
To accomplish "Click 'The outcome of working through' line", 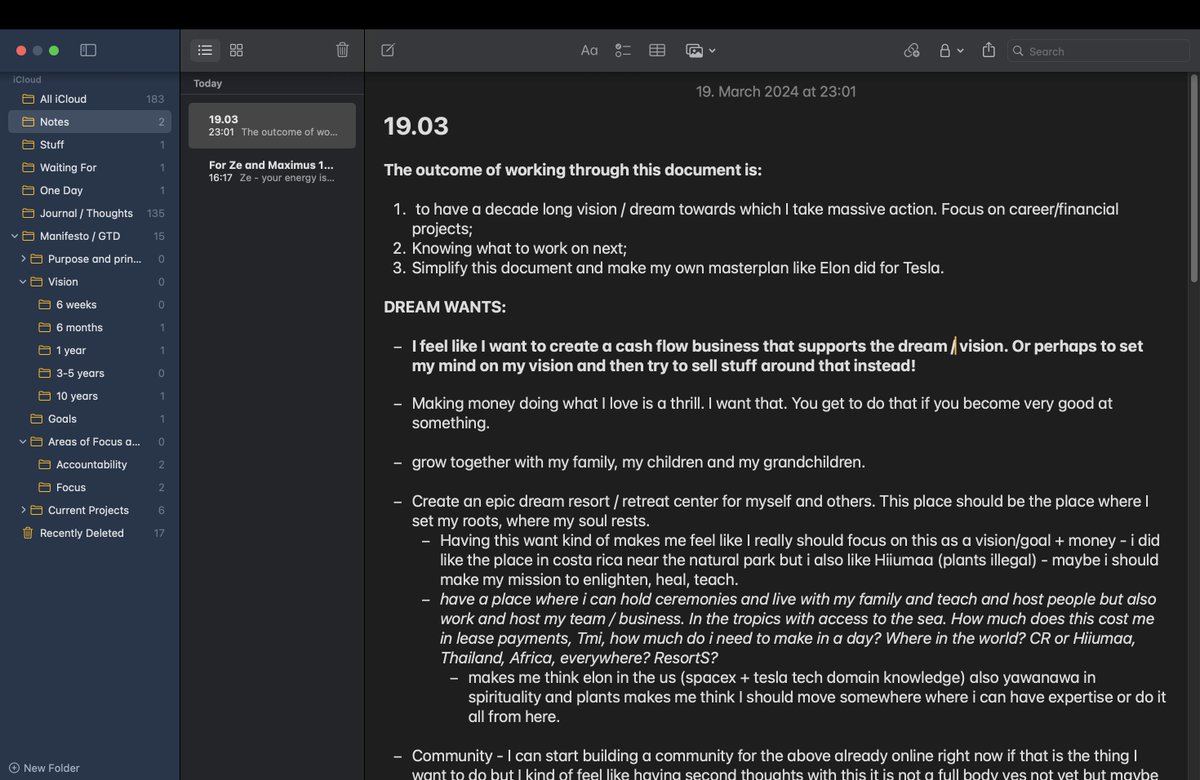I will tap(573, 170).
